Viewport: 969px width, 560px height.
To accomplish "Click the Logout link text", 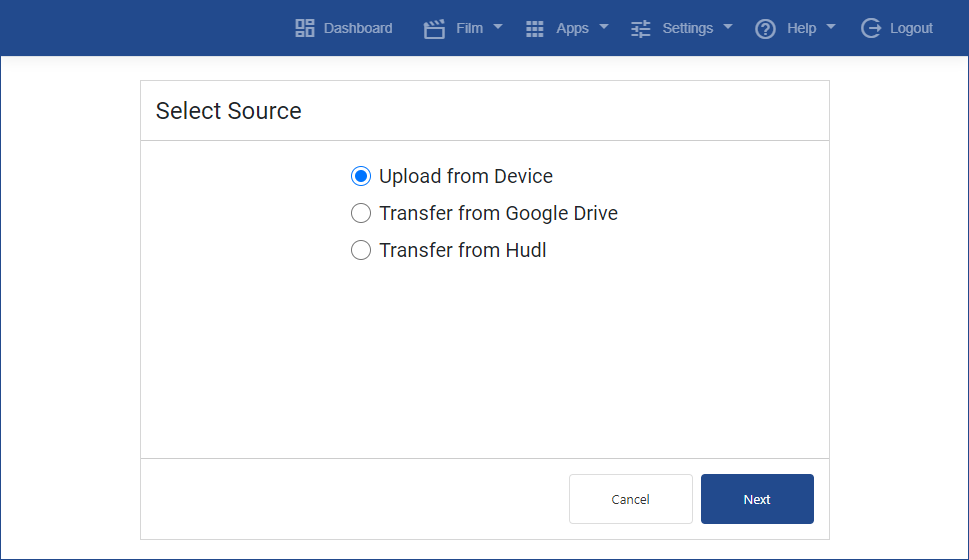I will [x=911, y=28].
